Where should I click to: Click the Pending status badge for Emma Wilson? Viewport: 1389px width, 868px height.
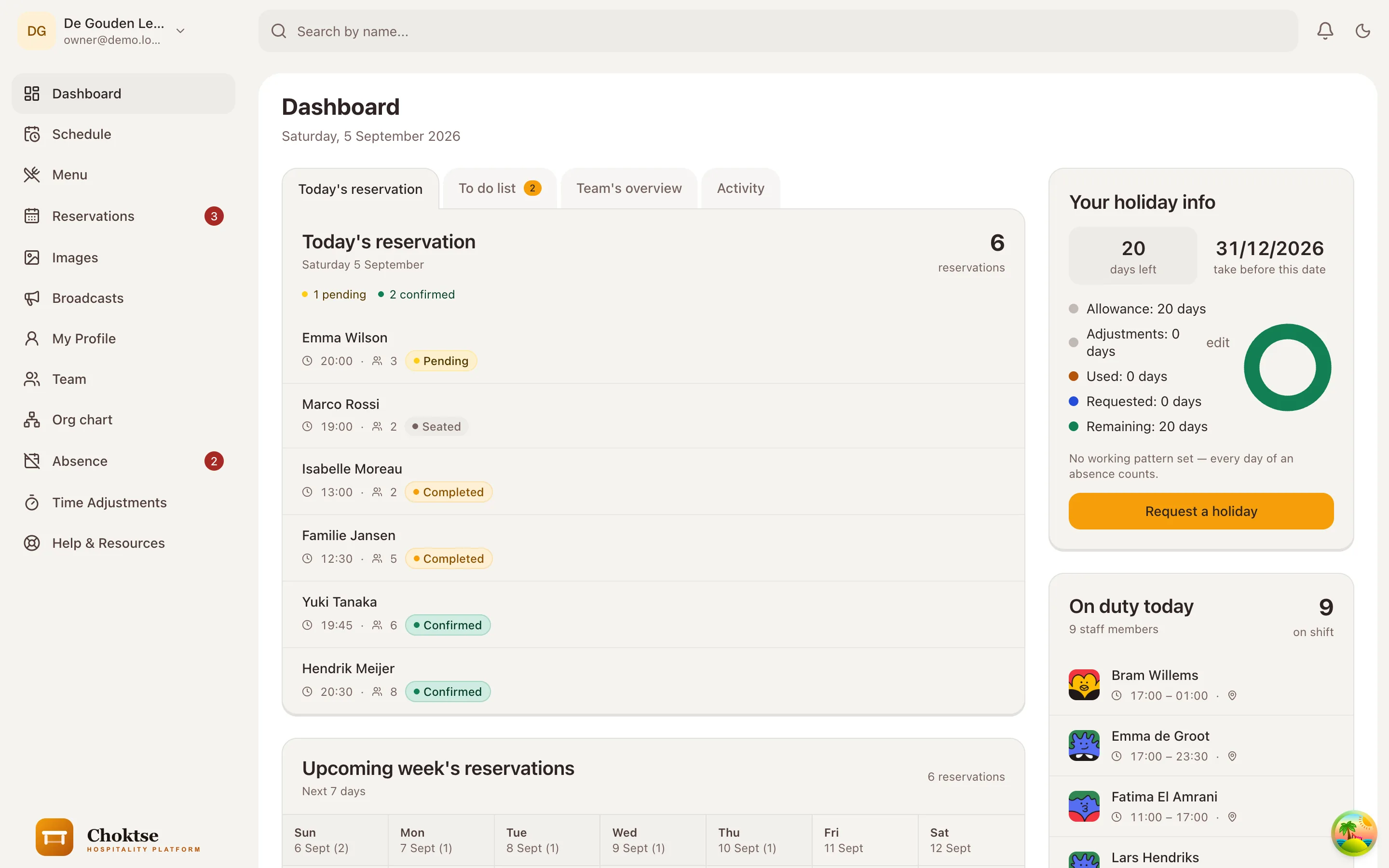pos(441,361)
